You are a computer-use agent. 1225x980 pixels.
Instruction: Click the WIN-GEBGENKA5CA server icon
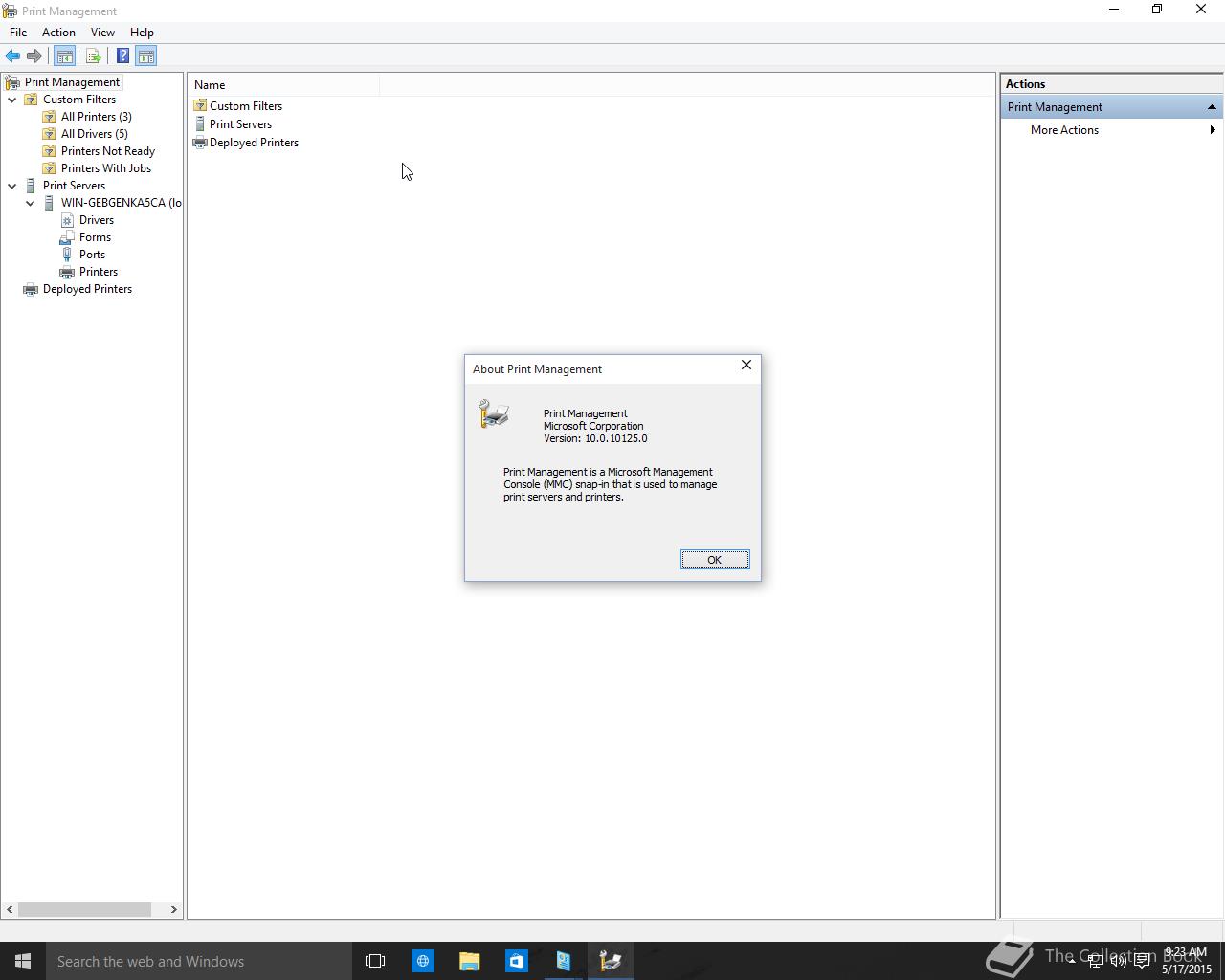49,203
